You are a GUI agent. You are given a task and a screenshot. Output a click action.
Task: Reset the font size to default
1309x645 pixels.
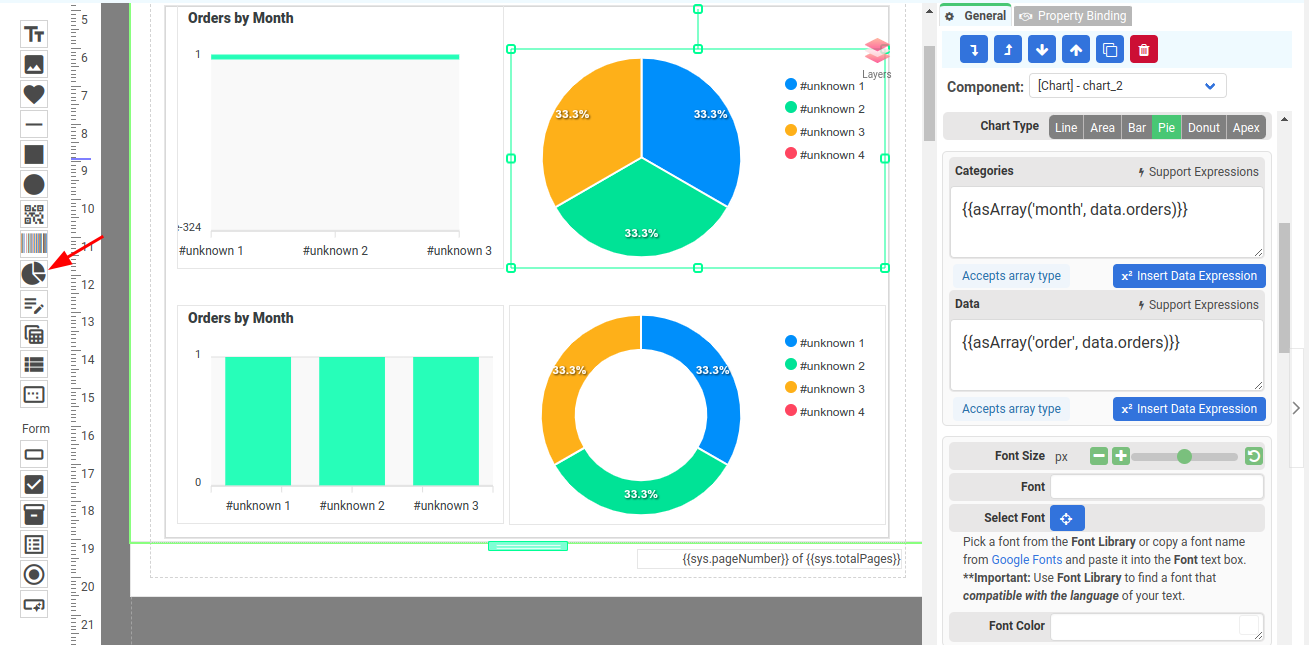tap(1253, 456)
